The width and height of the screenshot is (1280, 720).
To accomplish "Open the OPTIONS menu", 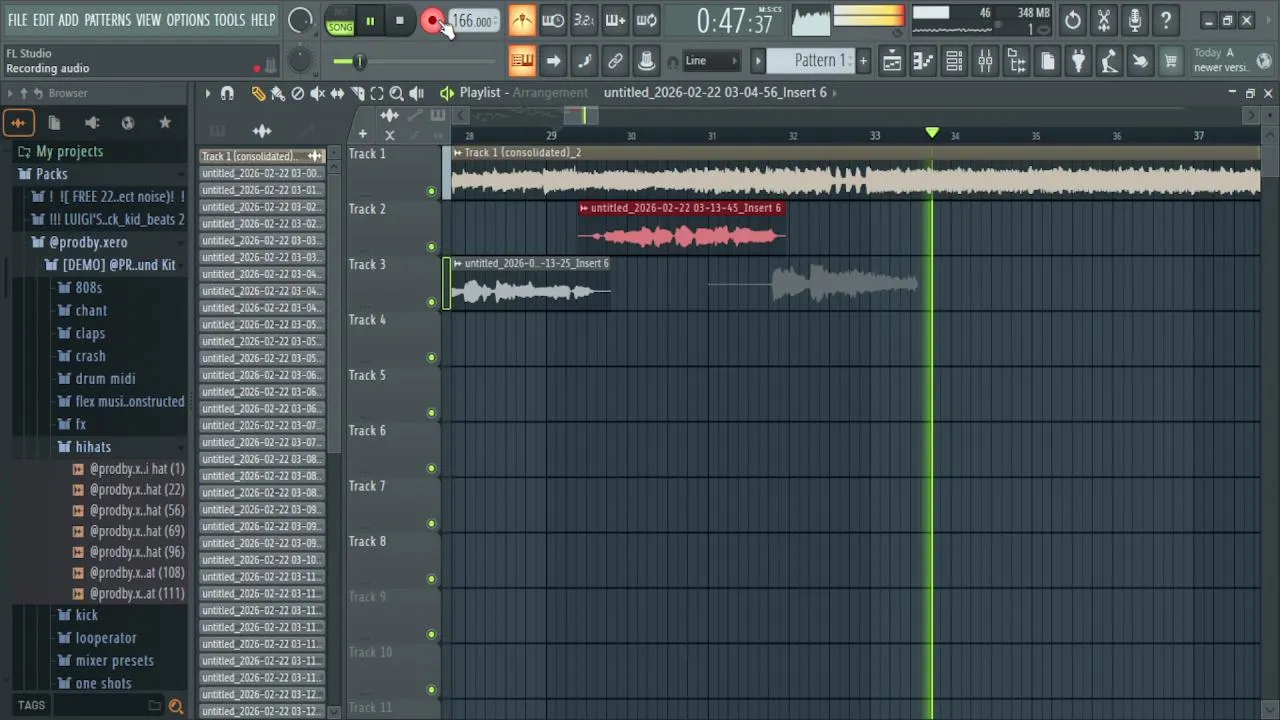I will pos(188,20).
